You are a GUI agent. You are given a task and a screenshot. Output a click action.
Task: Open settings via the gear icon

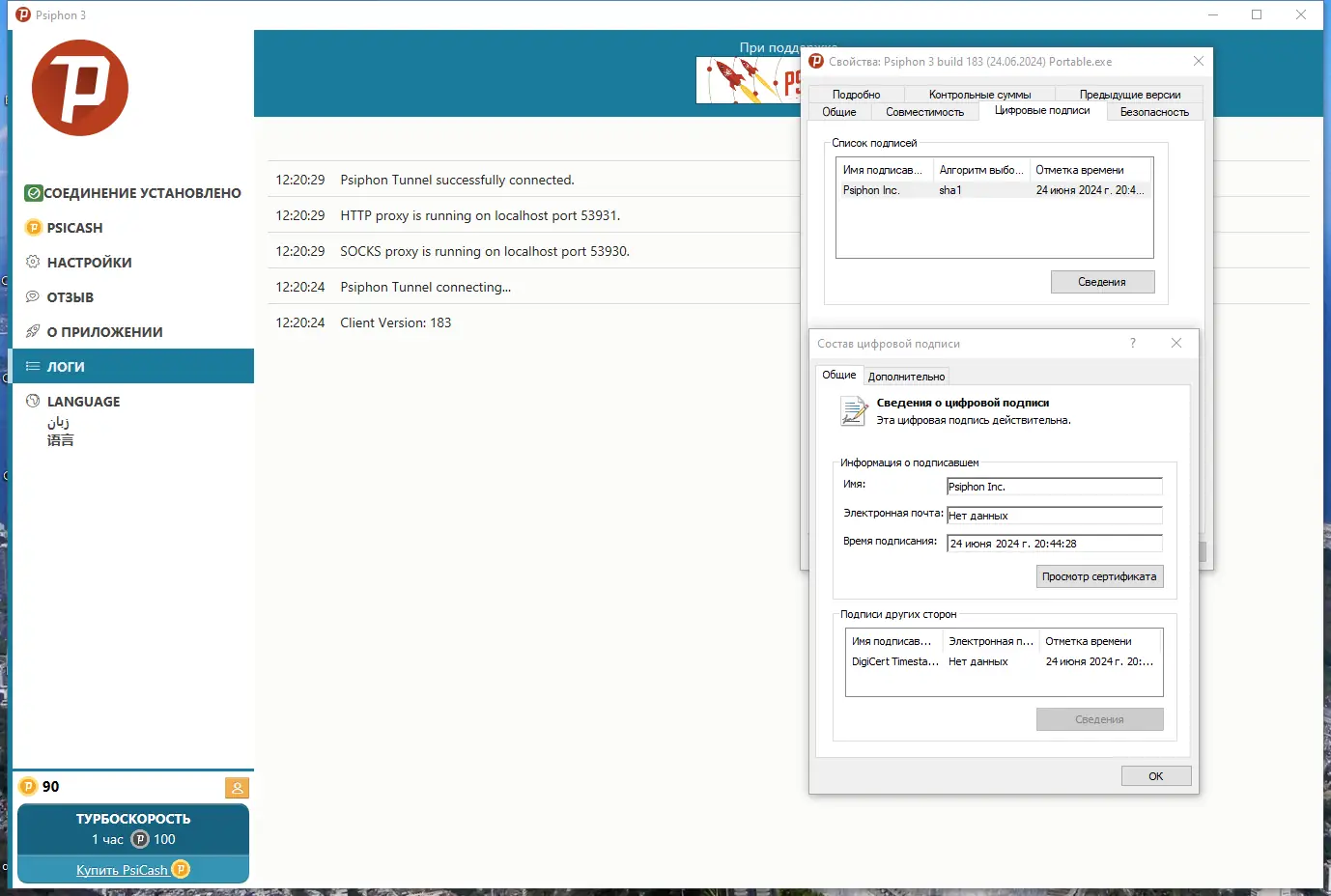(33, 263)
